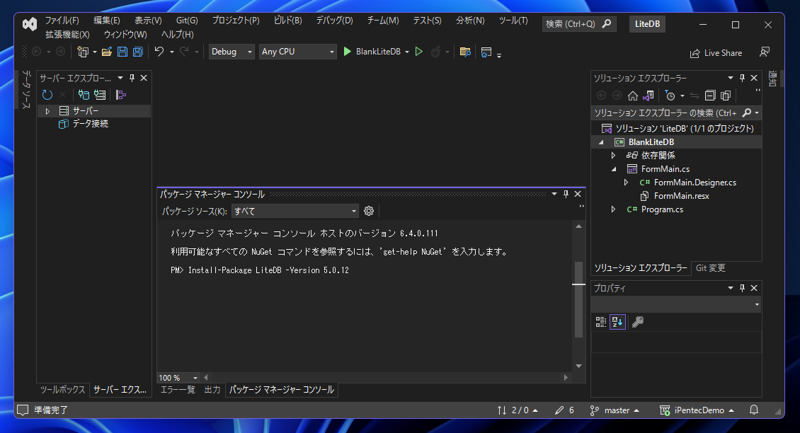Click the Redo arrow icon
800x433 pixels.
tap(184, 52)
